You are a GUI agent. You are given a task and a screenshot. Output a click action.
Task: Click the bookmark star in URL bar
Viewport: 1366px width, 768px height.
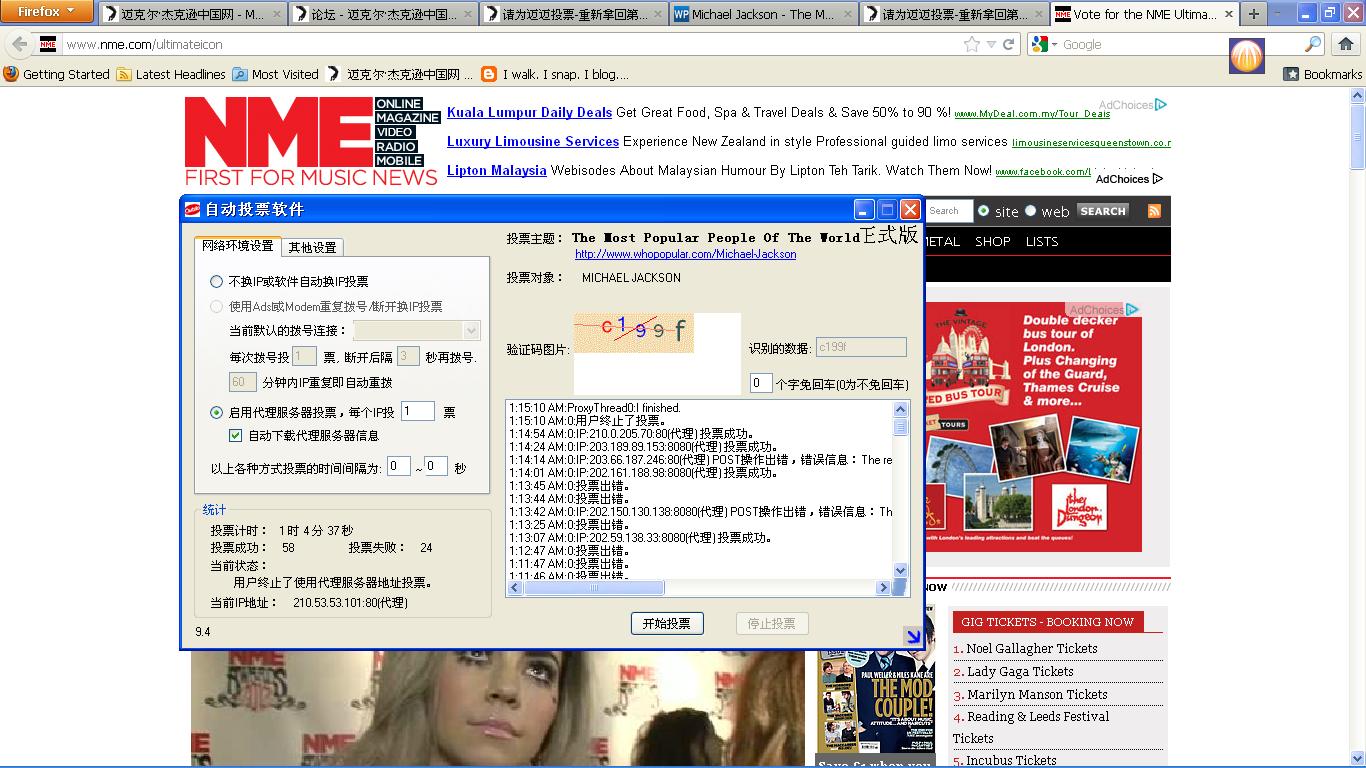[971, 45]
